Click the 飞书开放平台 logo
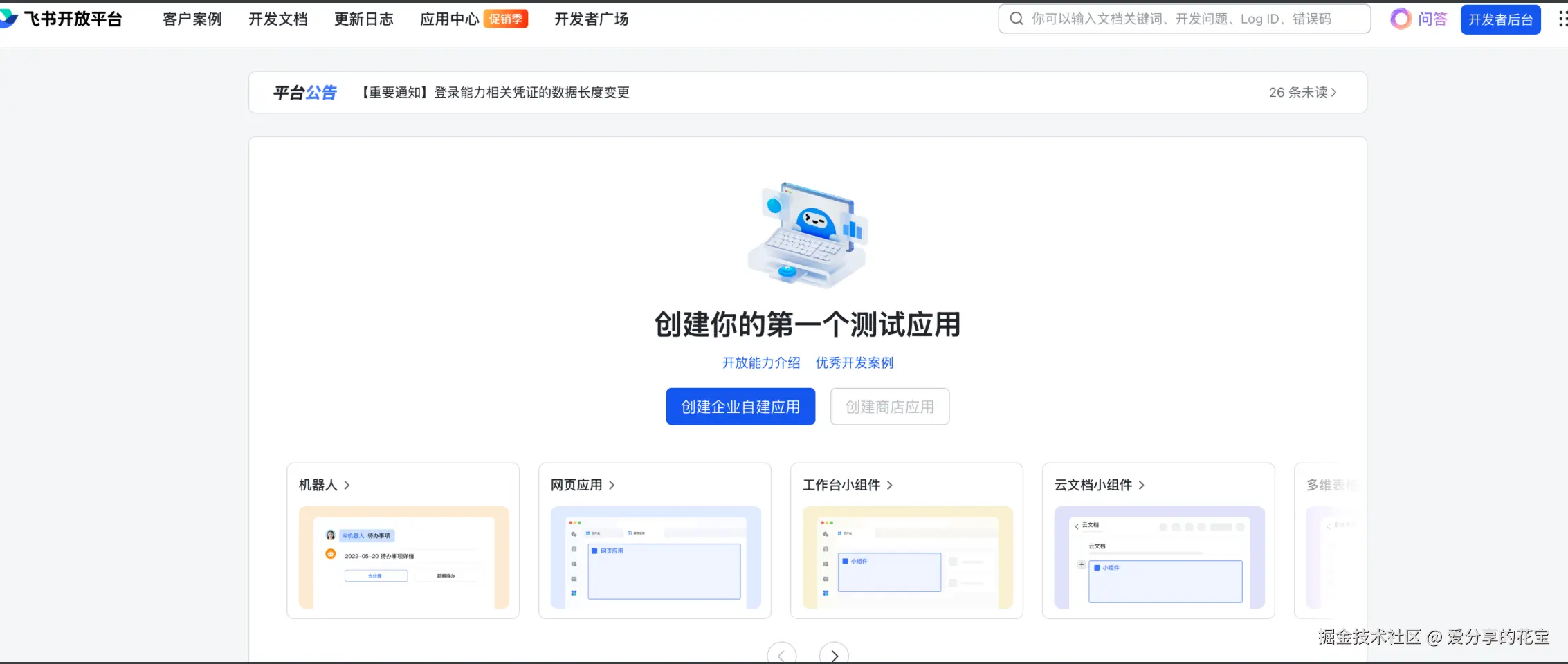1568x664 pixels. (61, 19)
